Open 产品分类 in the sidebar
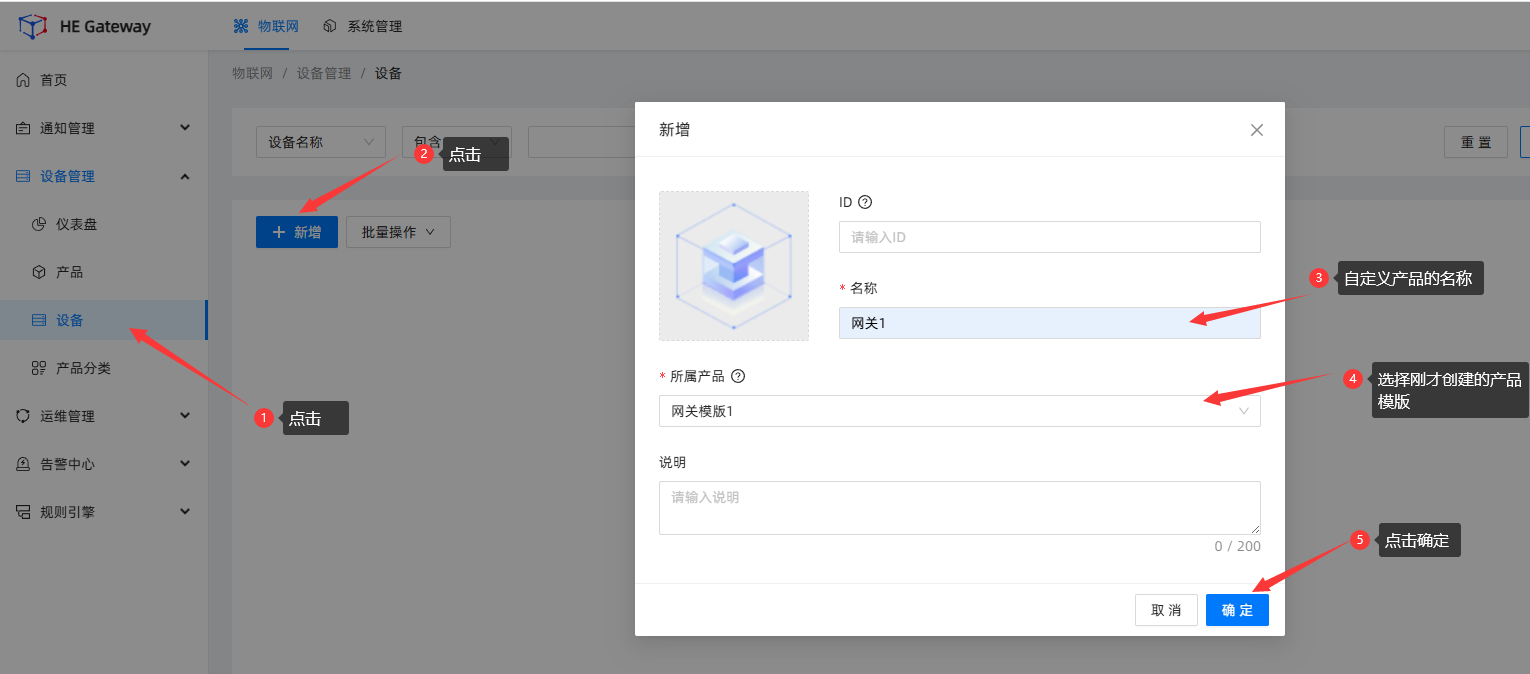The height and width of the screenshot is (674, 1530). 83,368
